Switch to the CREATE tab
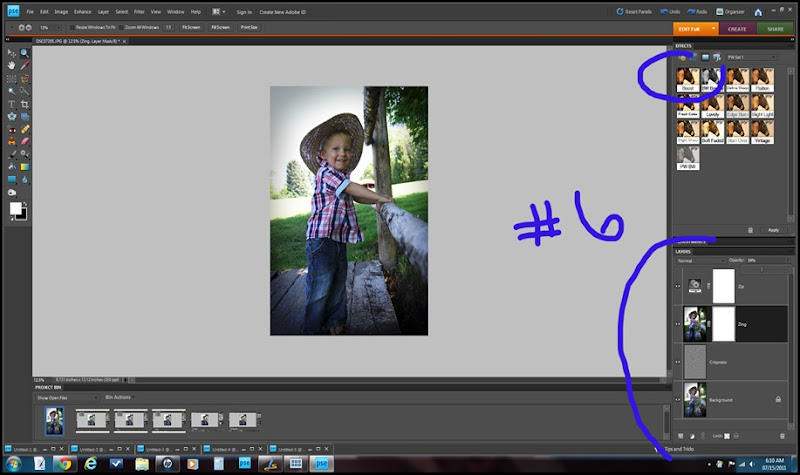Viewport: 800px width, 475px height. pyautogui.click(x=737, y=29)
